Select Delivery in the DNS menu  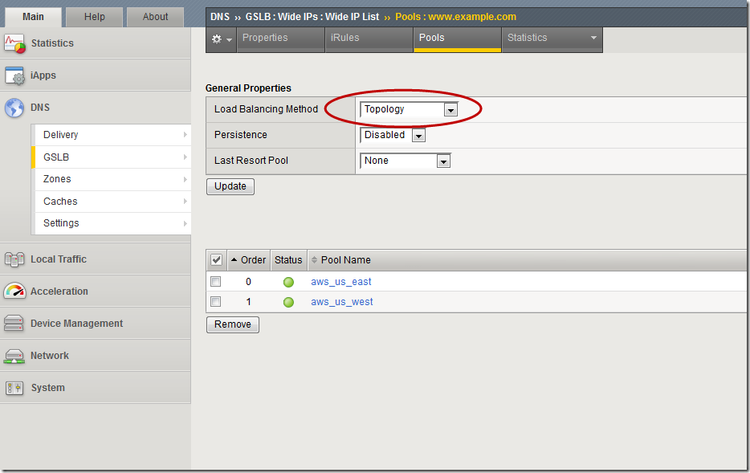[113, 135]
